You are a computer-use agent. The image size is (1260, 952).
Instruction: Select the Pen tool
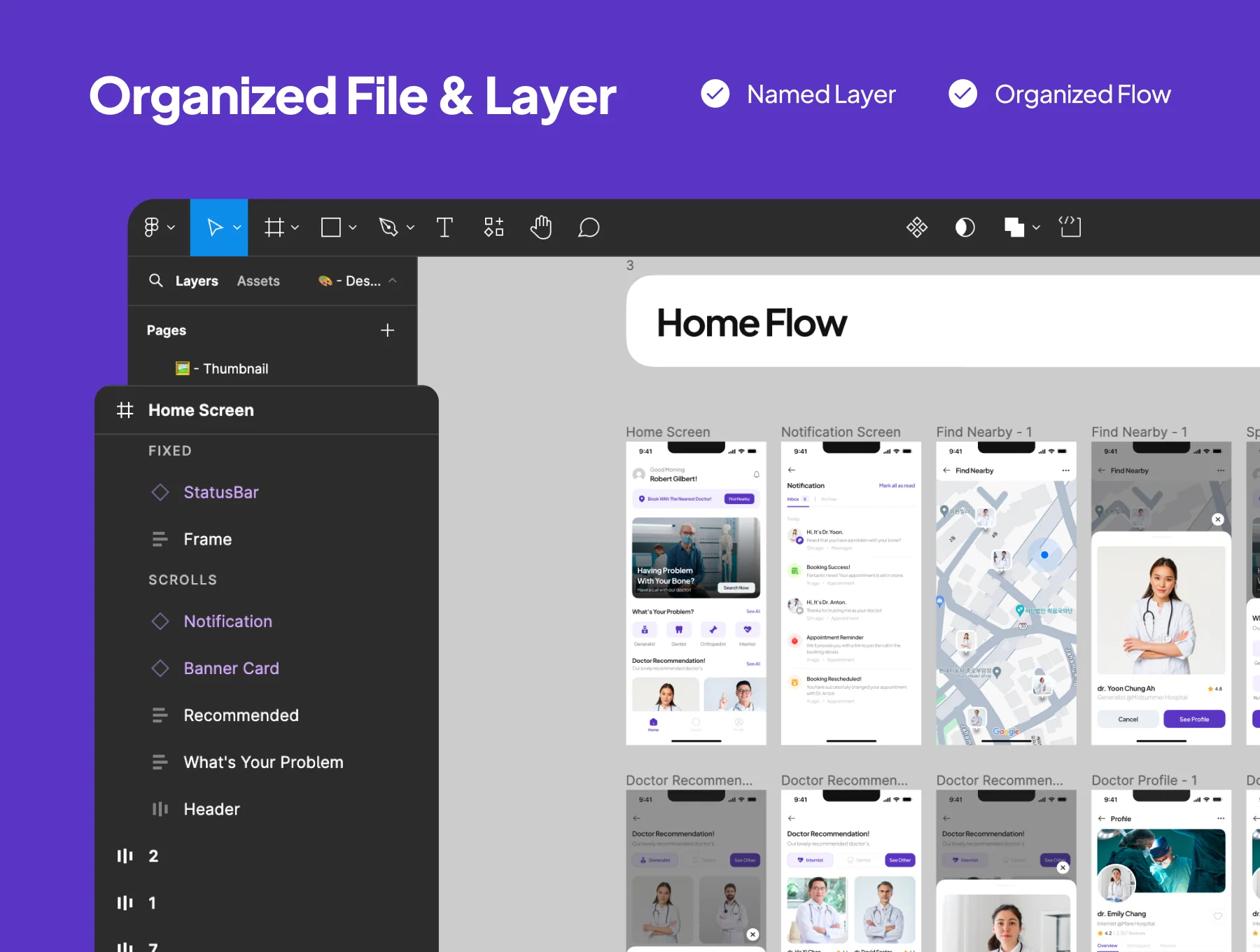click(x=388, y=227)
